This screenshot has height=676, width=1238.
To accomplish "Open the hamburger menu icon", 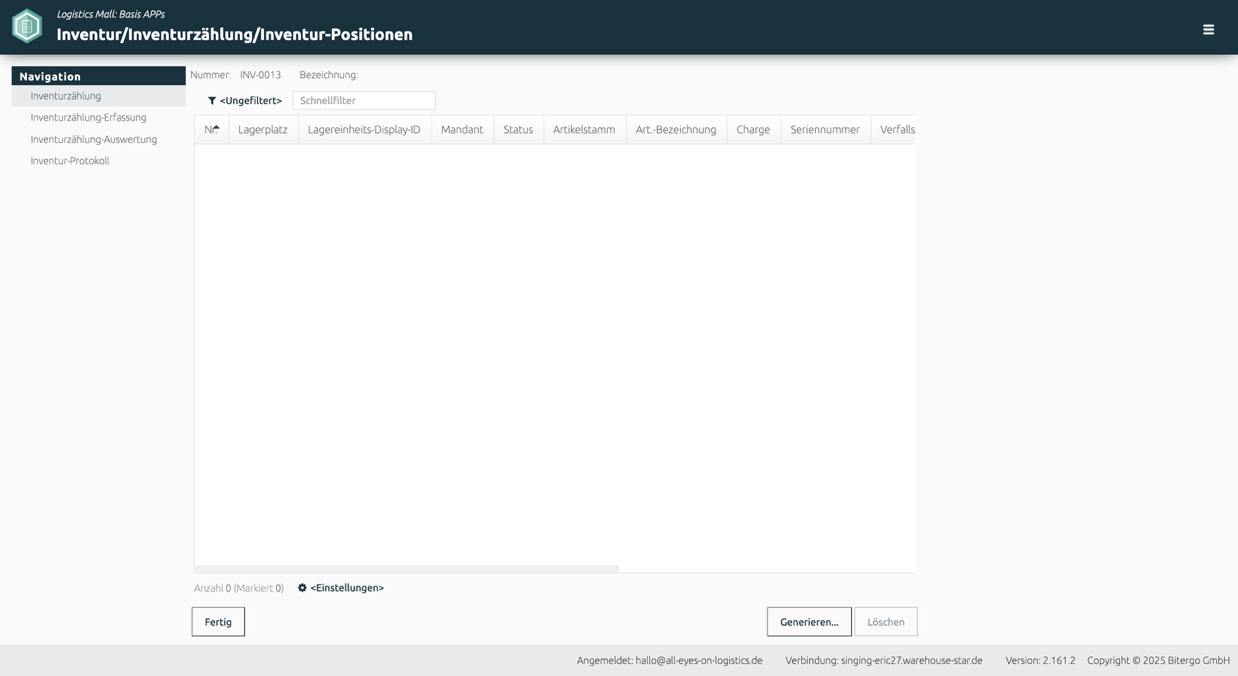I will (x=1208, y=30).
